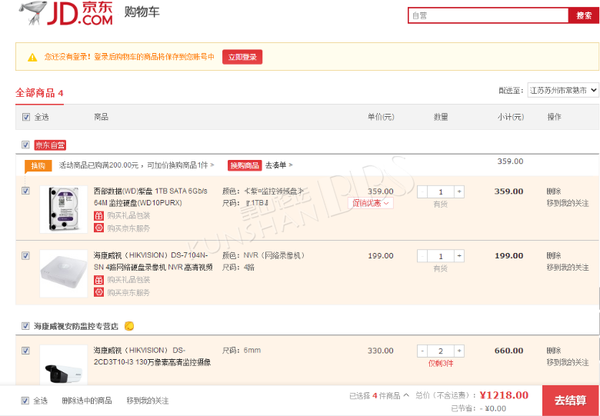600x416 pixels.
Task: Delete the Hikvision NVR item via 删除
Action: click(x=553, y=256)
